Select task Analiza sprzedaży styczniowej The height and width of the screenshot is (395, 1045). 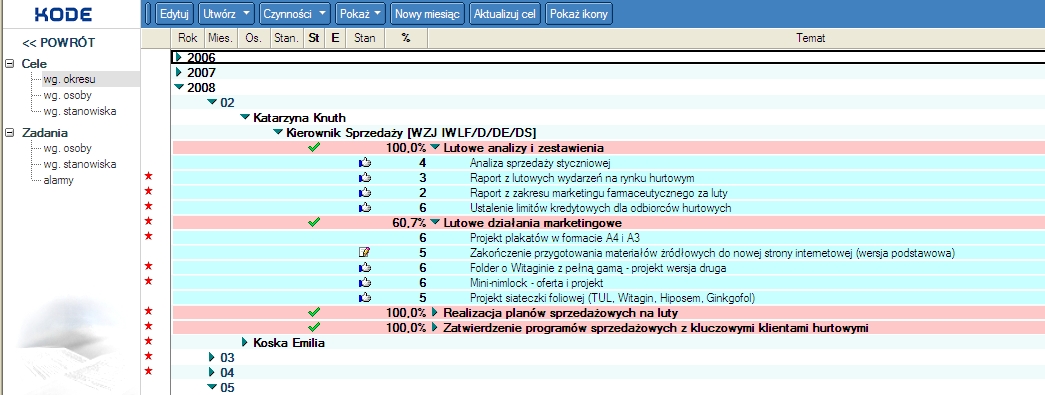540,163
